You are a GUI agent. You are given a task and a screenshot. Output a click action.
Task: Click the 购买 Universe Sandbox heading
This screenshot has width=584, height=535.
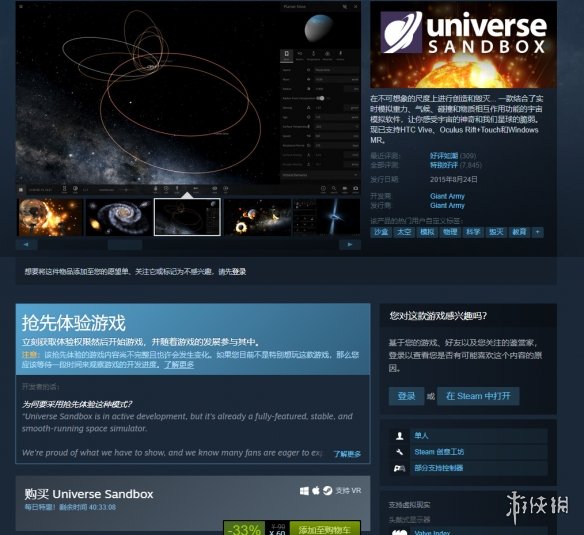tap(89, 494)
